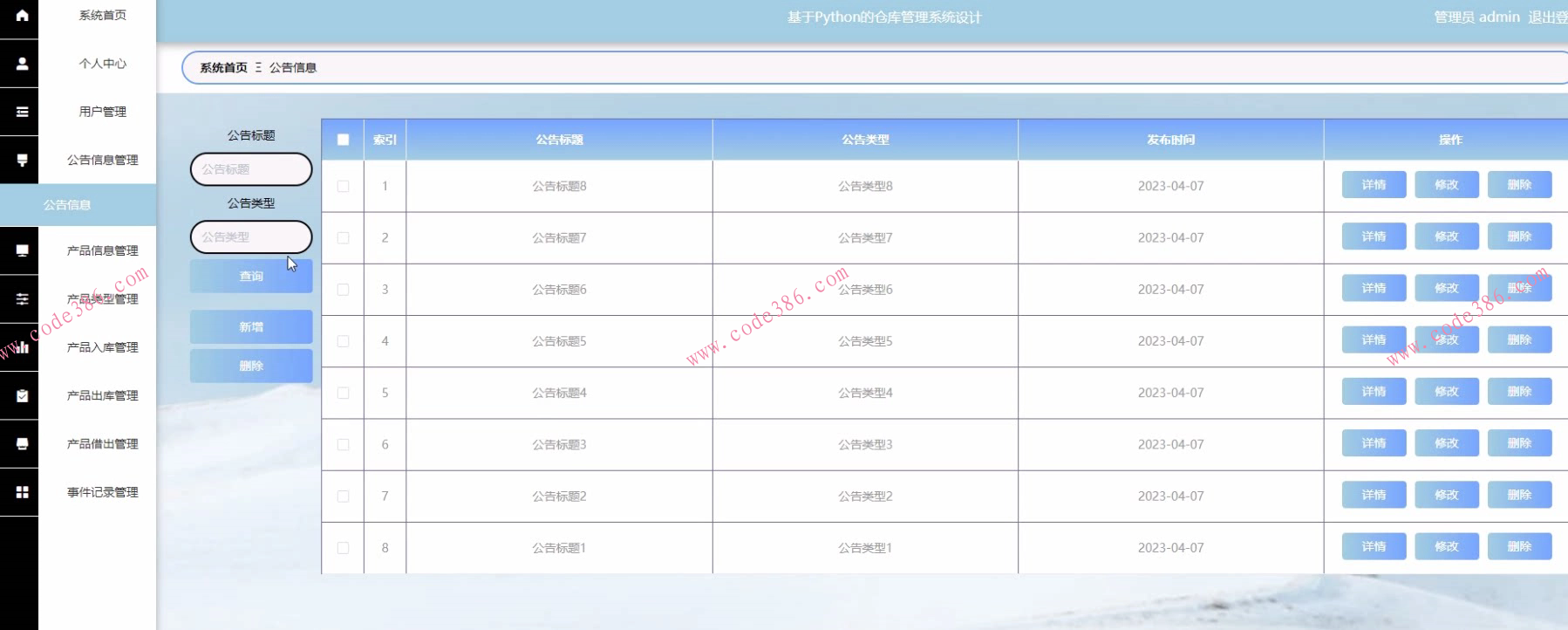Screen dimensions: 1568x630
Task: Expand the 产品入库管理 menu
Action: [x=102, y=347]
